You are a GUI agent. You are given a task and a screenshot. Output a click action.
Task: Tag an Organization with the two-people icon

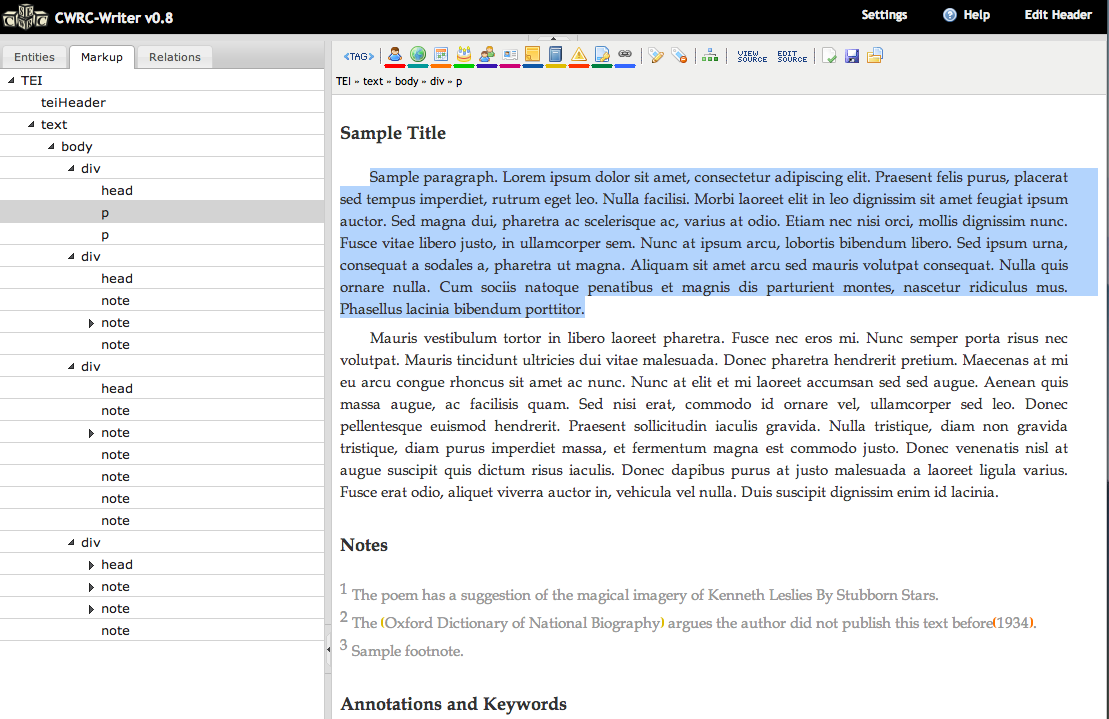coord(487,55)
